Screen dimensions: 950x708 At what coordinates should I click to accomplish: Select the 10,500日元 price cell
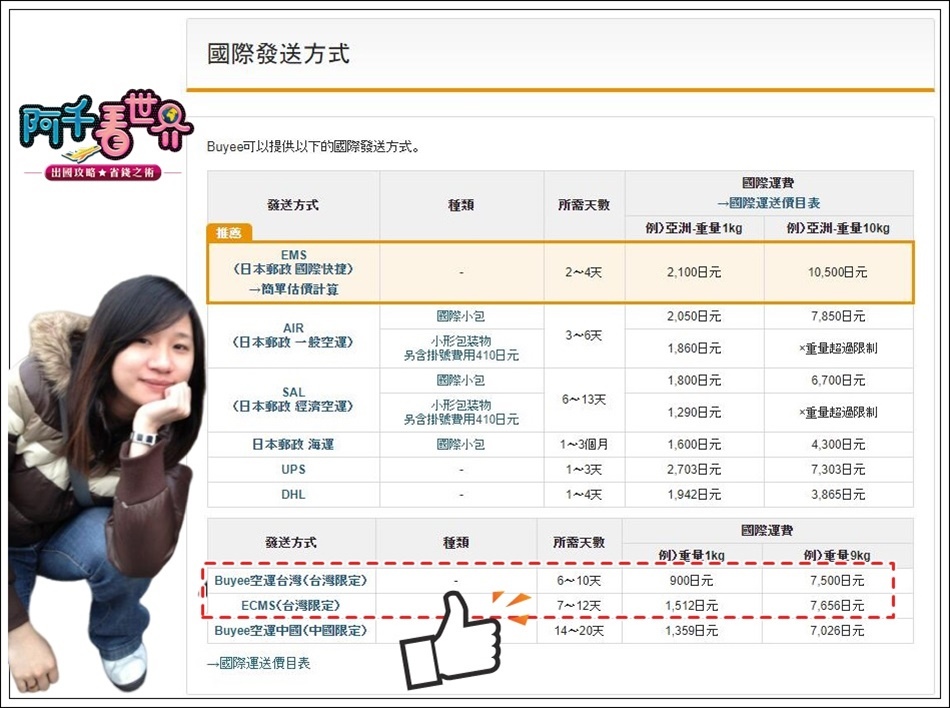pos(838,273)
